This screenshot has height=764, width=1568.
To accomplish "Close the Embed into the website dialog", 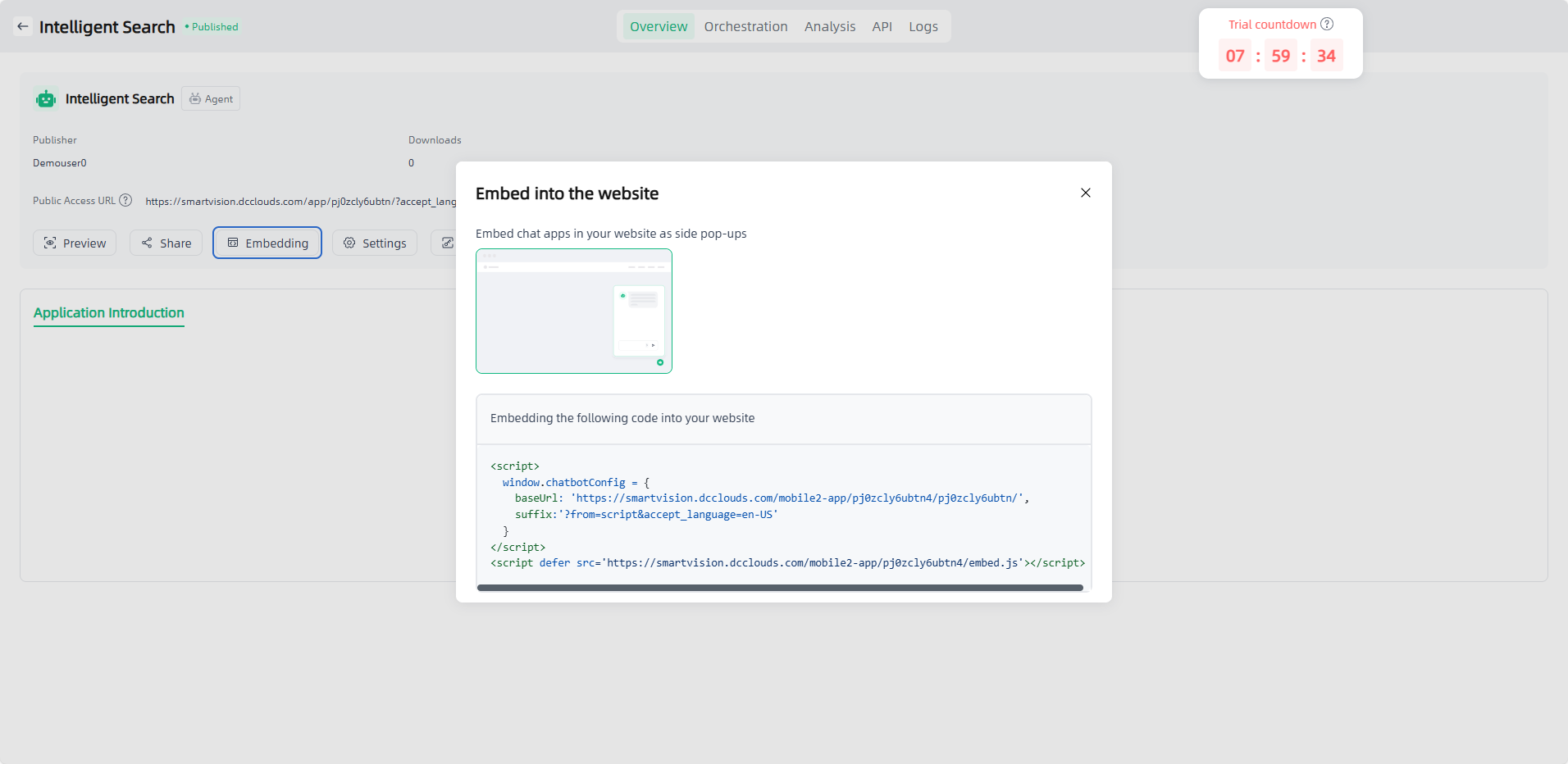I will (x=1085, y=193).
